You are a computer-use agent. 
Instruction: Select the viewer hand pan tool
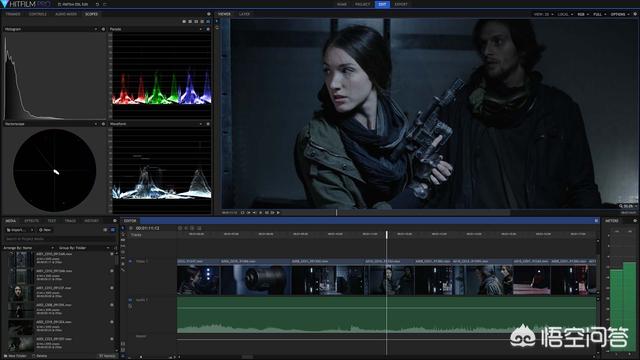(217, 28)
